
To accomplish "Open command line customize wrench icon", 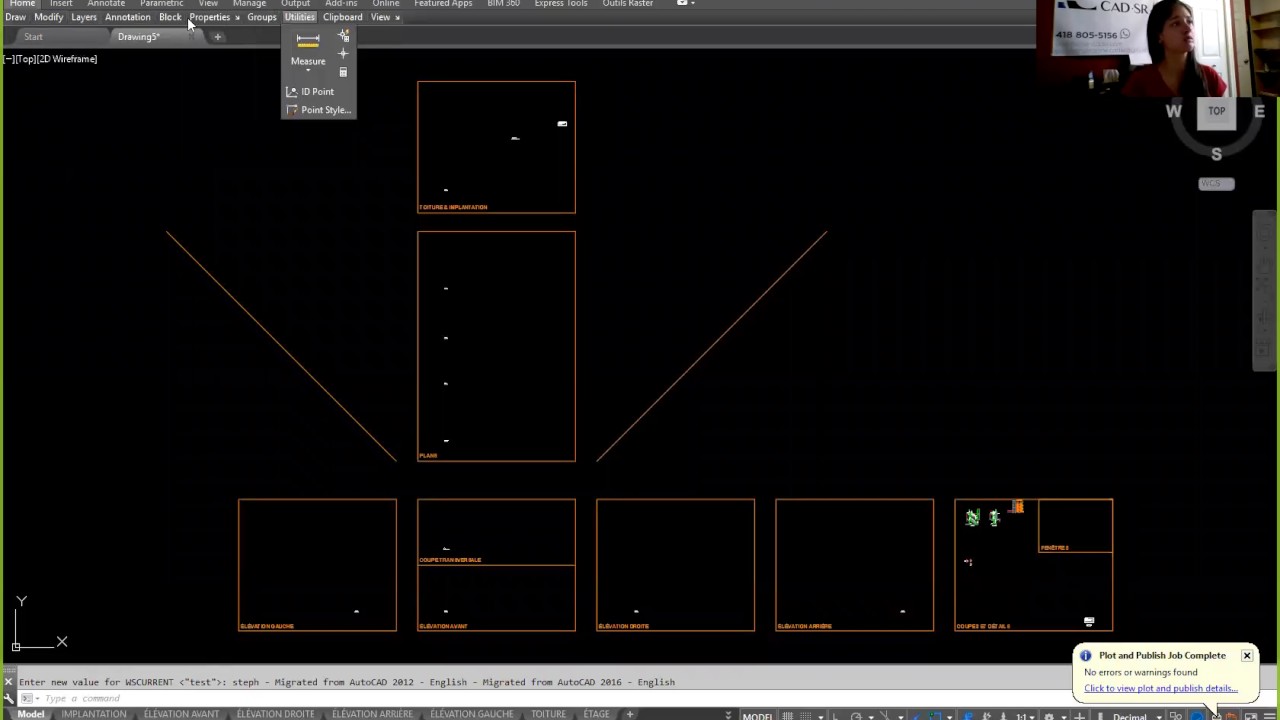I will 8,697.
